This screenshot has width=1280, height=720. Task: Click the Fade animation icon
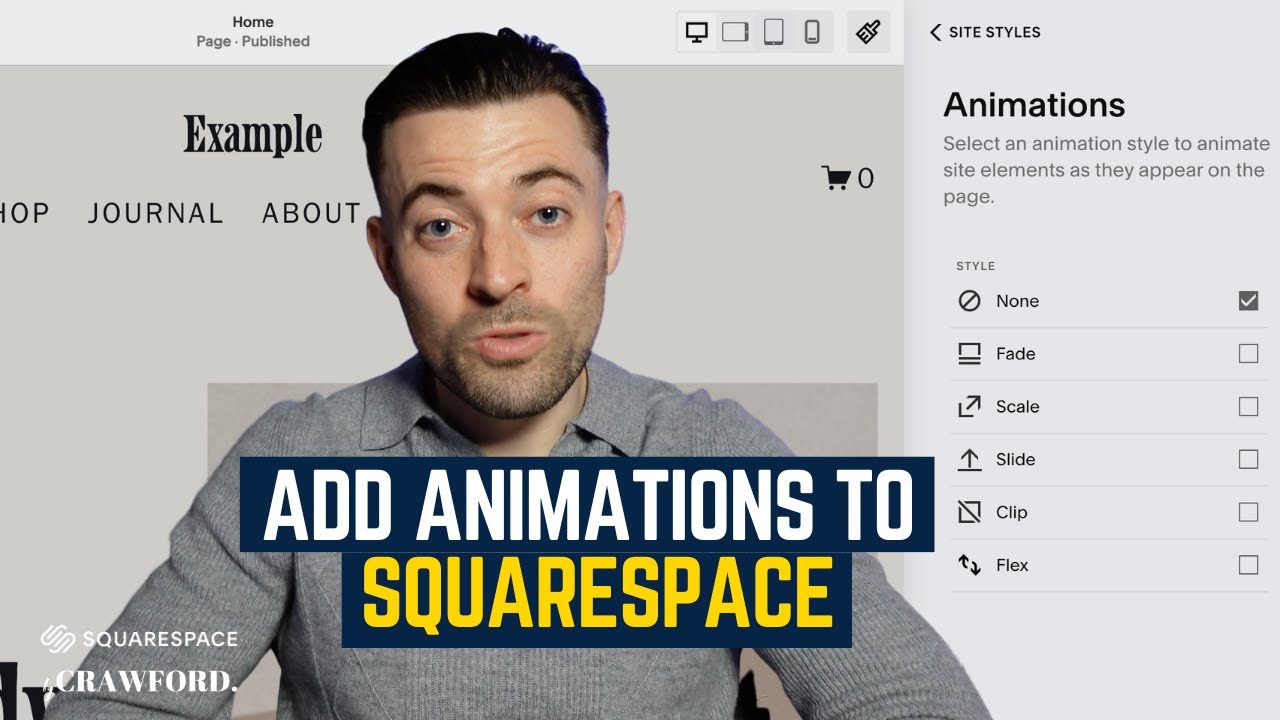(969, 354)
